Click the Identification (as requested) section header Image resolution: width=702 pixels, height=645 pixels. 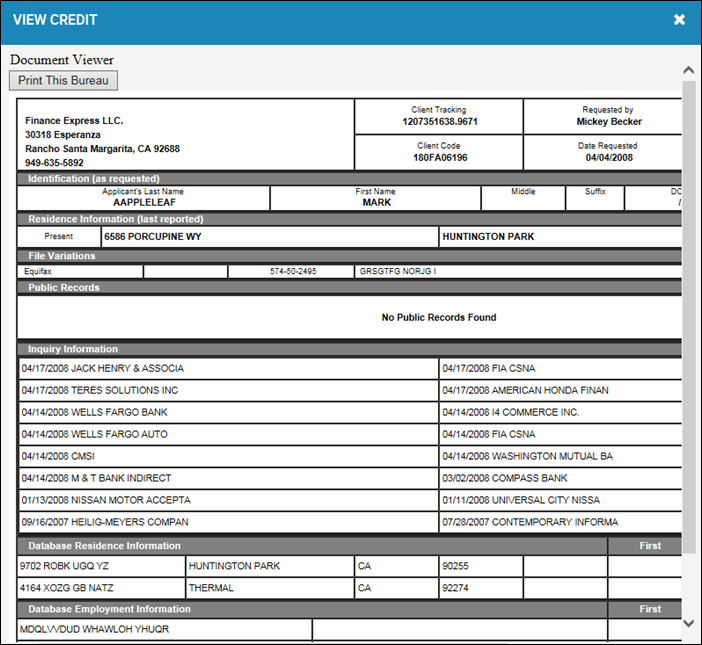349,179
